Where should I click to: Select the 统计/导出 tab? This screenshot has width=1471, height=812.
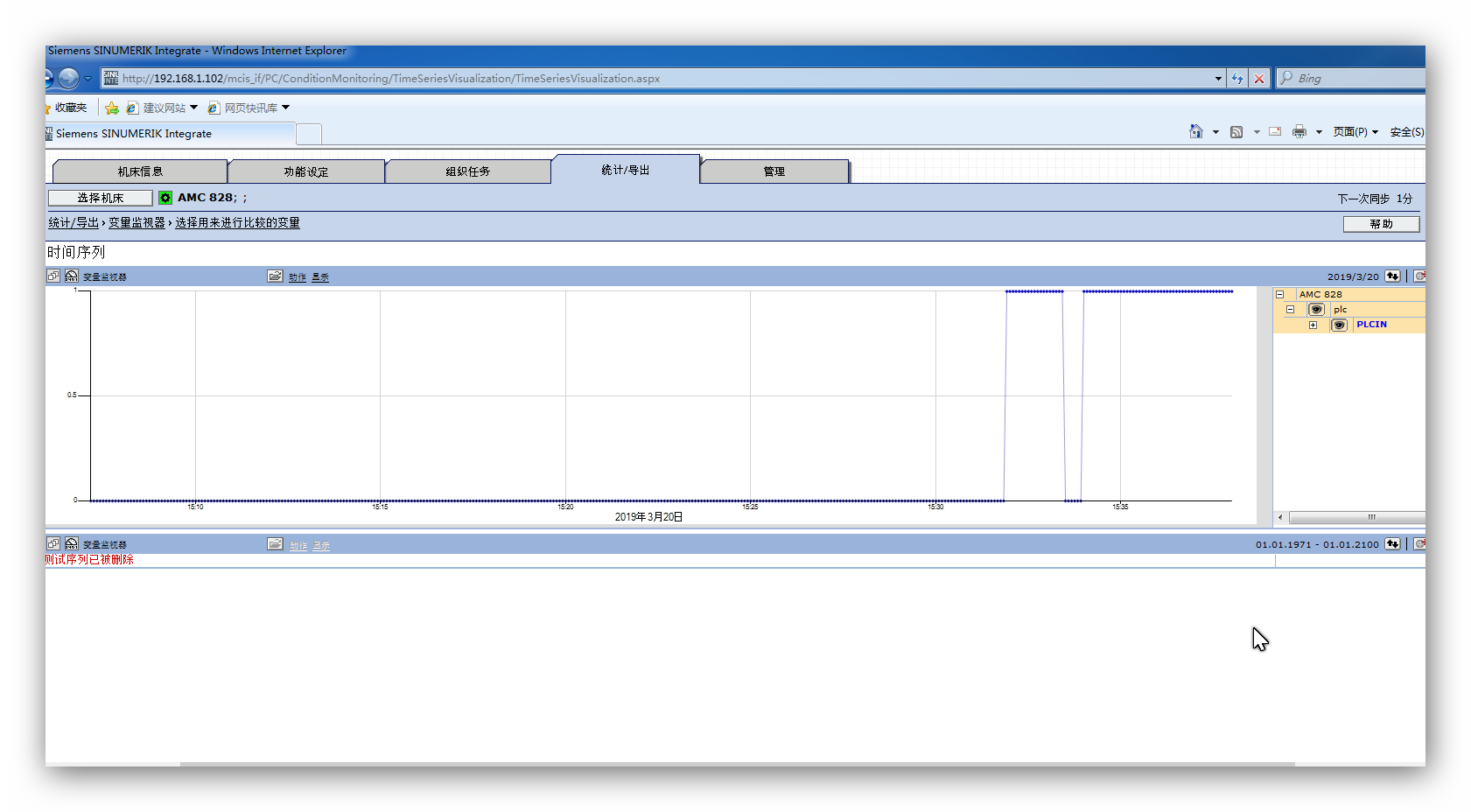click(x=626, y=170)
